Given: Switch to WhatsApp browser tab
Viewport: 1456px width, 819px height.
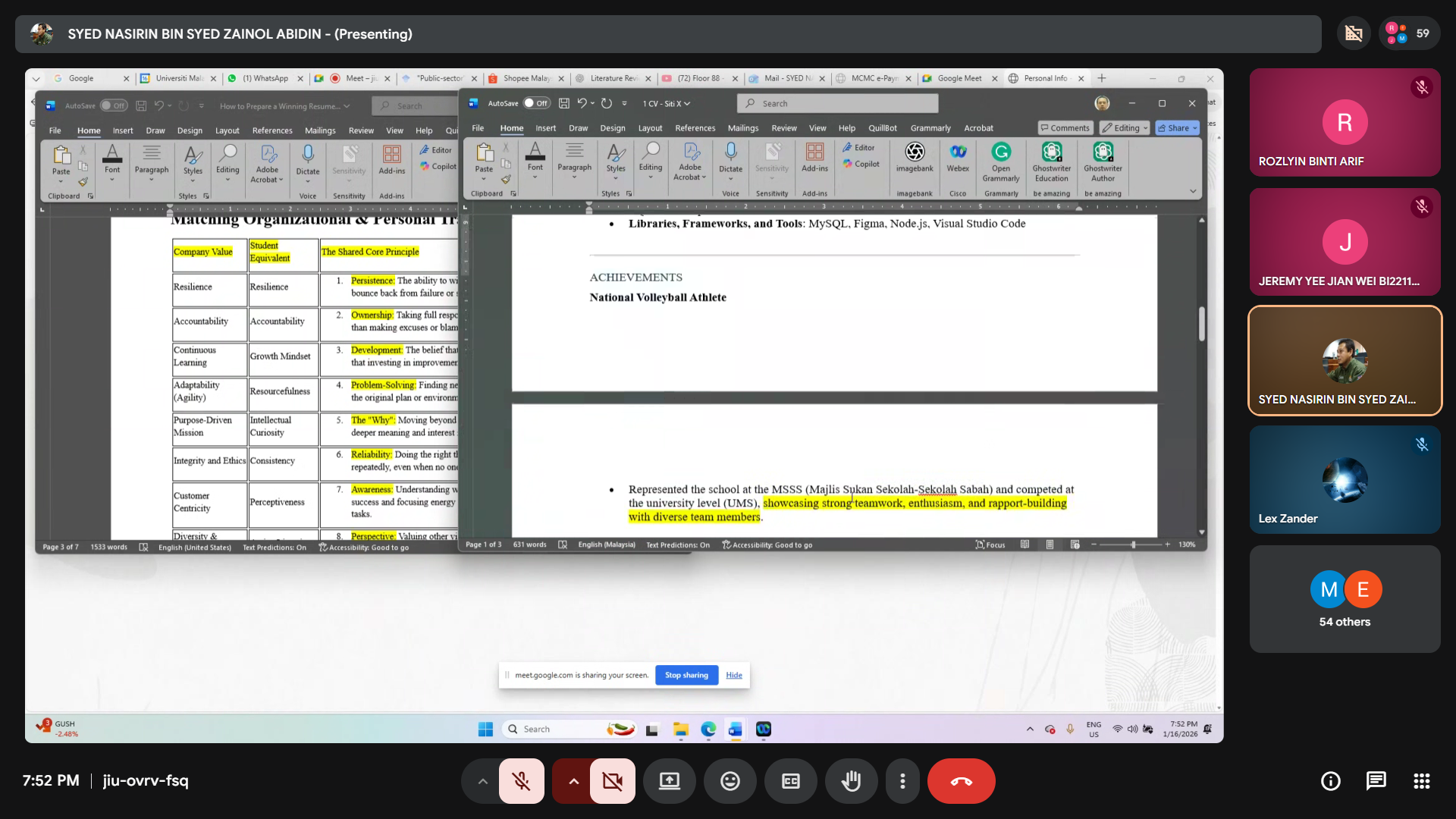Looking at the screenshot, I should 264,78.
